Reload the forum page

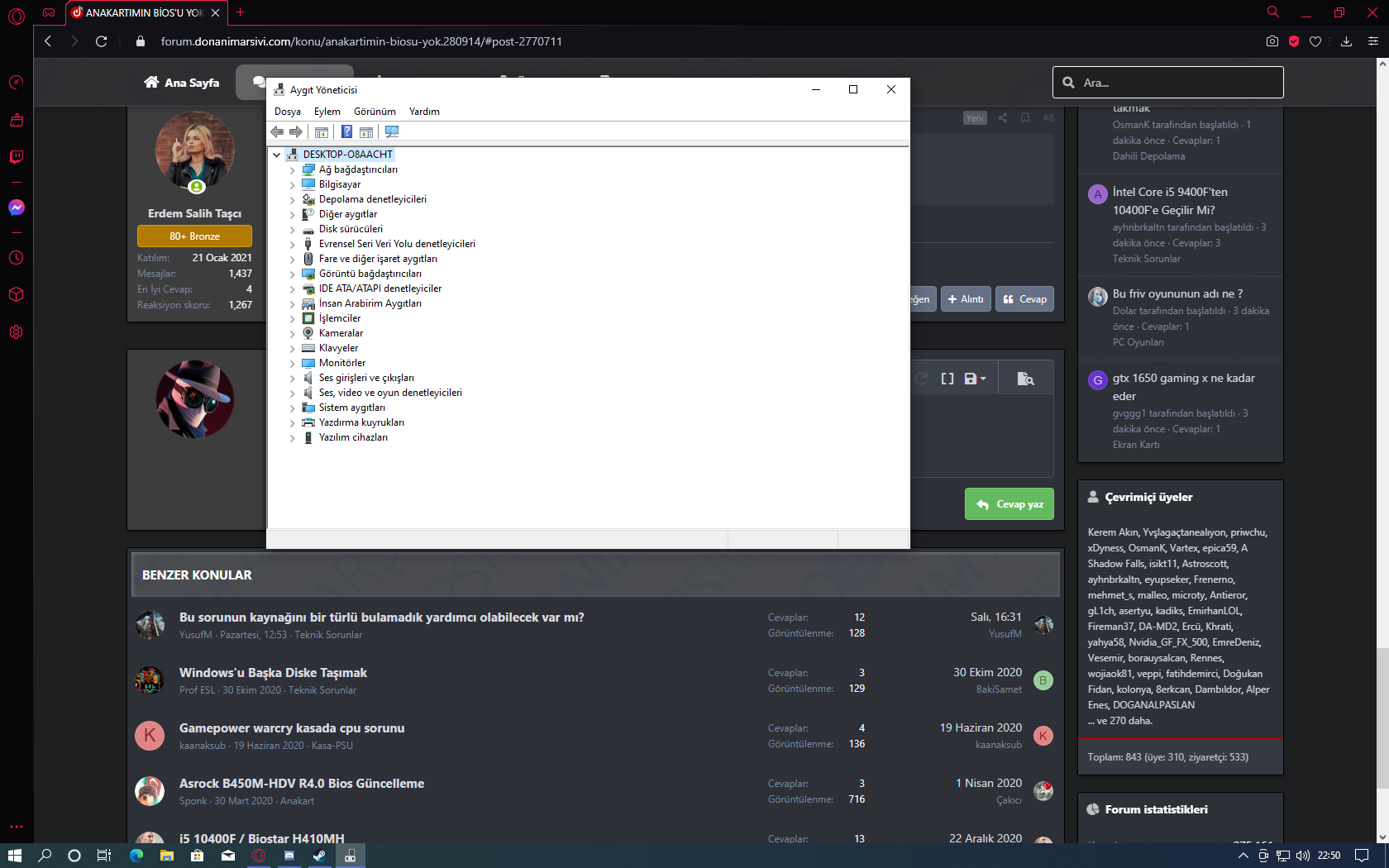pyautogui.click(x=102, y=41)
